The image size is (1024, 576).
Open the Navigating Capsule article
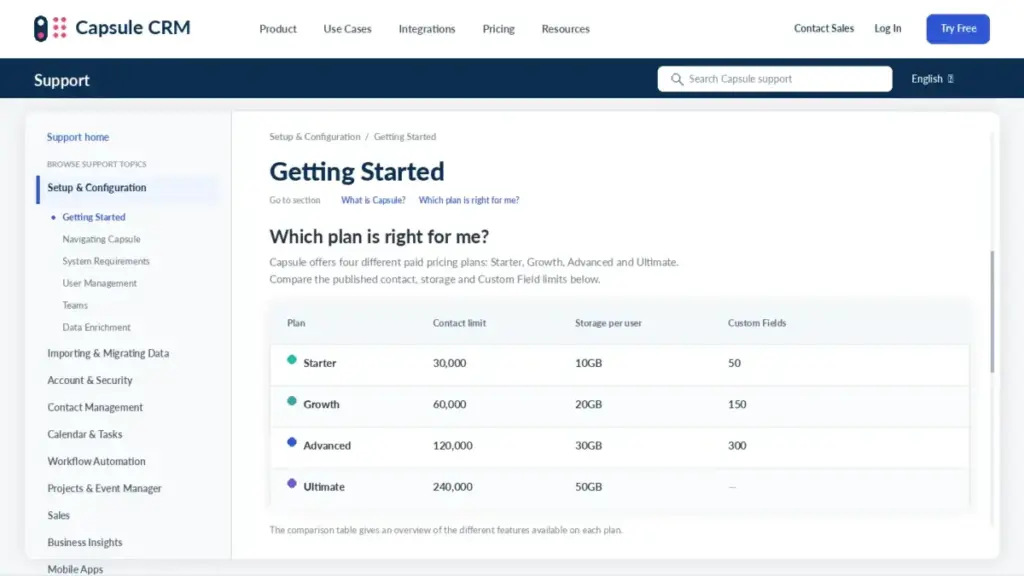pos(101,239)
